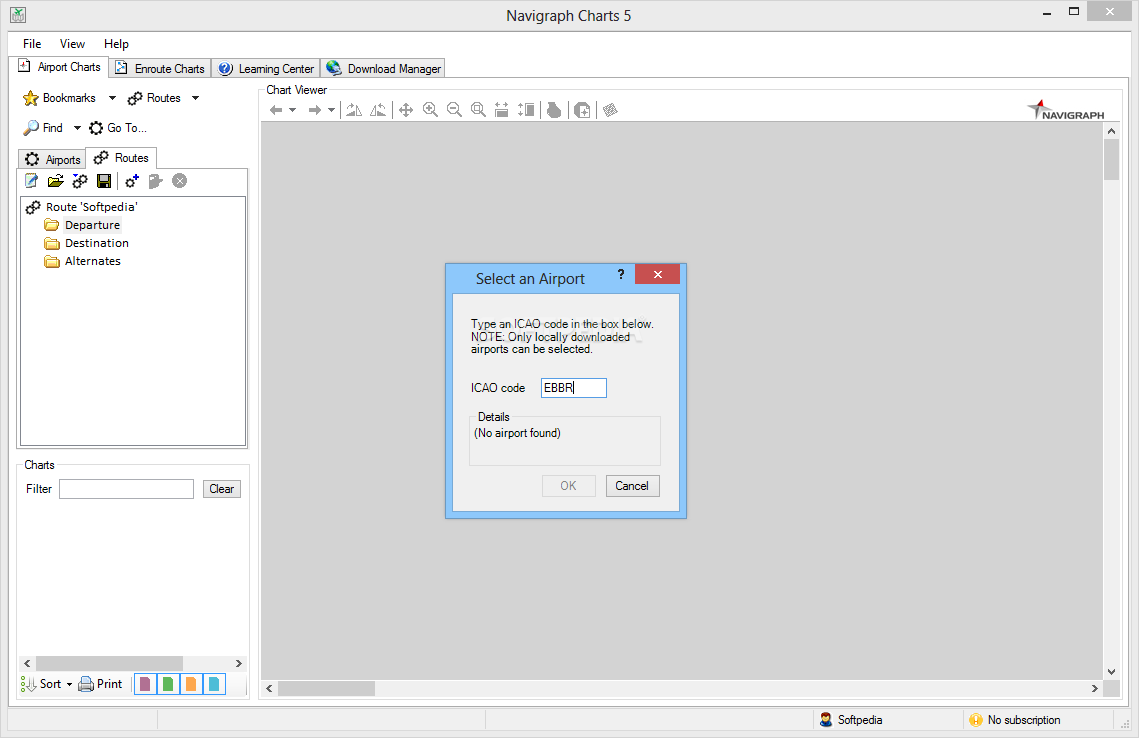Open the Help menu
The width and height of the screenshot is (1139, 738).
click(x=116, y=44)
